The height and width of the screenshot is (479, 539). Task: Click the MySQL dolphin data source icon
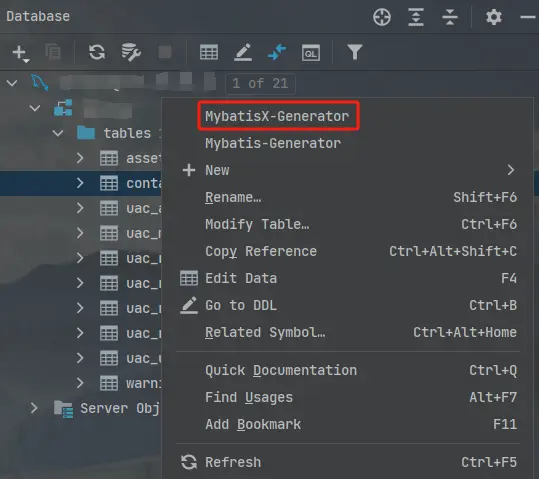(x=40, y=83)
